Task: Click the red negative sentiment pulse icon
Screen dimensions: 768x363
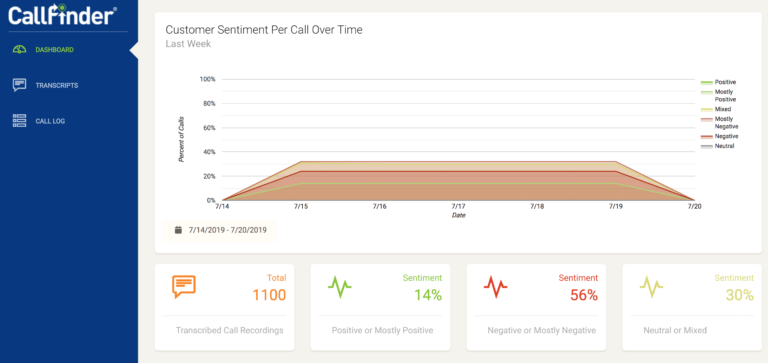Action: click(x=495, y=287)
